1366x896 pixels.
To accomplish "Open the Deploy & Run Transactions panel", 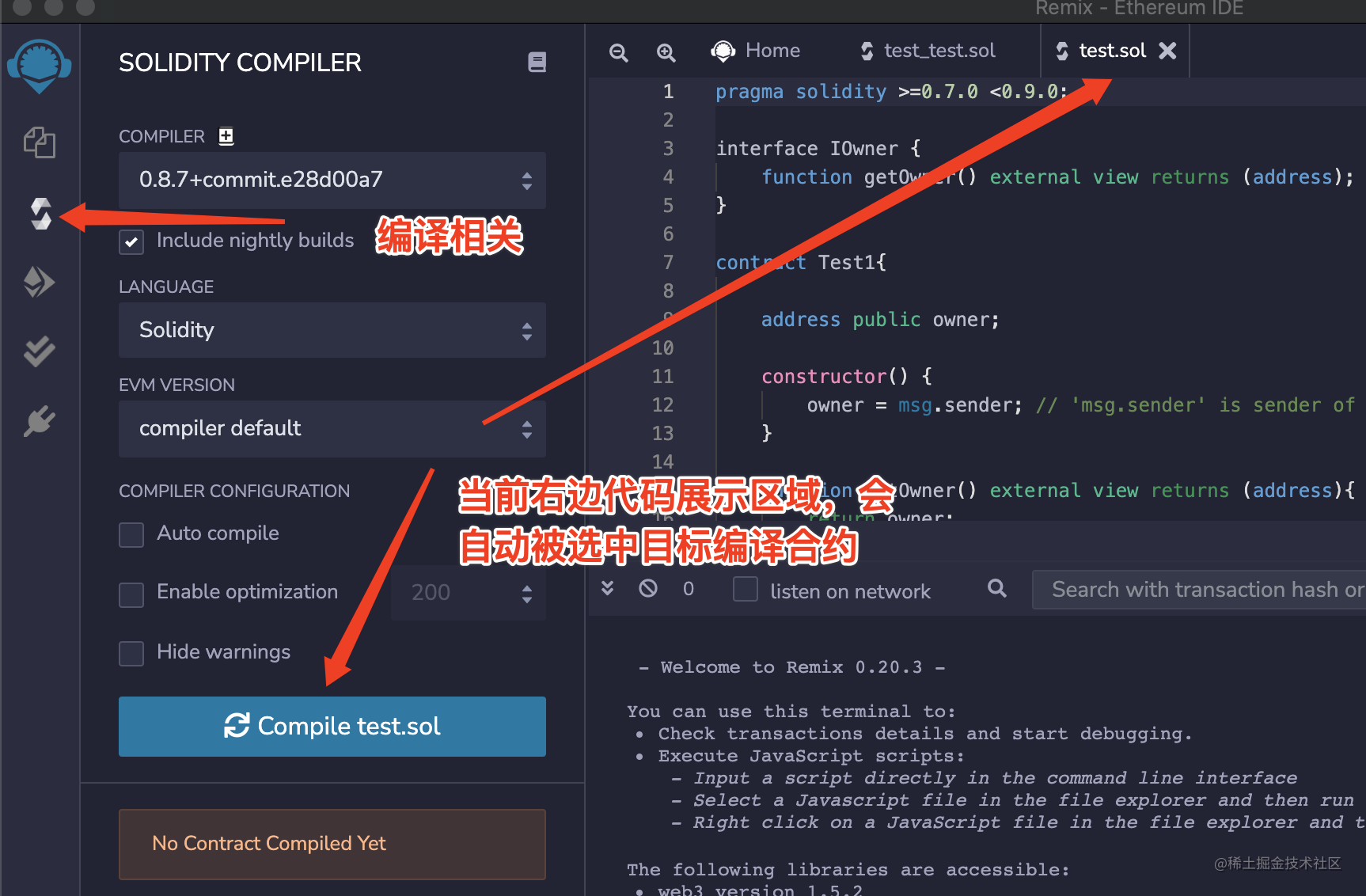I will click(x=40, y=281).
